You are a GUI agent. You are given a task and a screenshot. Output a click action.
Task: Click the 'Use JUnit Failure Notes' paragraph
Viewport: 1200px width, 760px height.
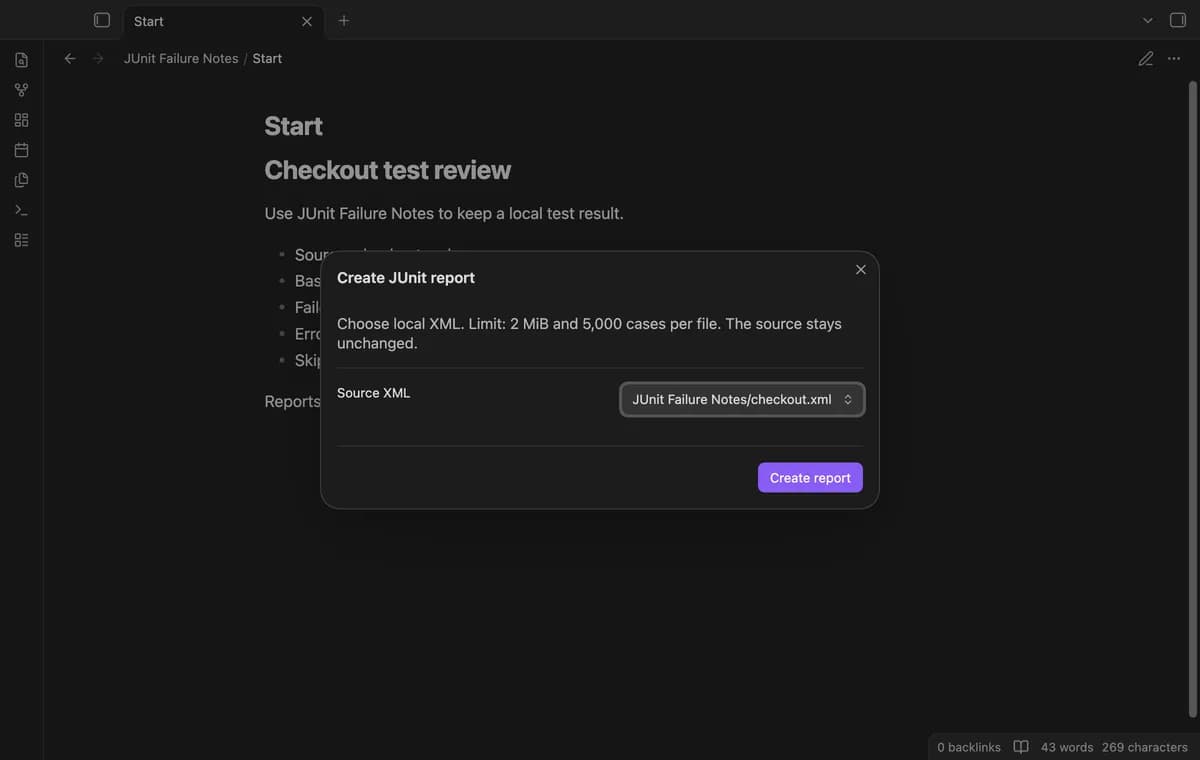coord(444,213)
